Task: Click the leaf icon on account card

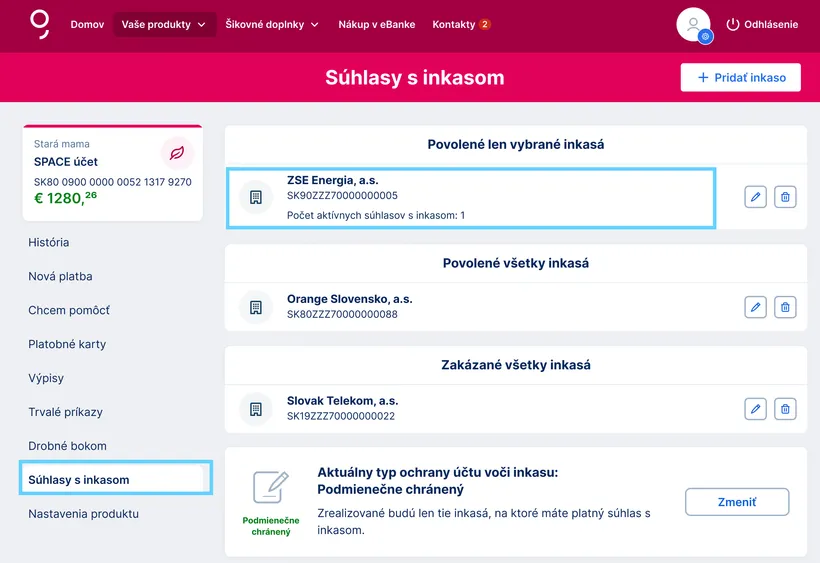Action: [177, 153]
